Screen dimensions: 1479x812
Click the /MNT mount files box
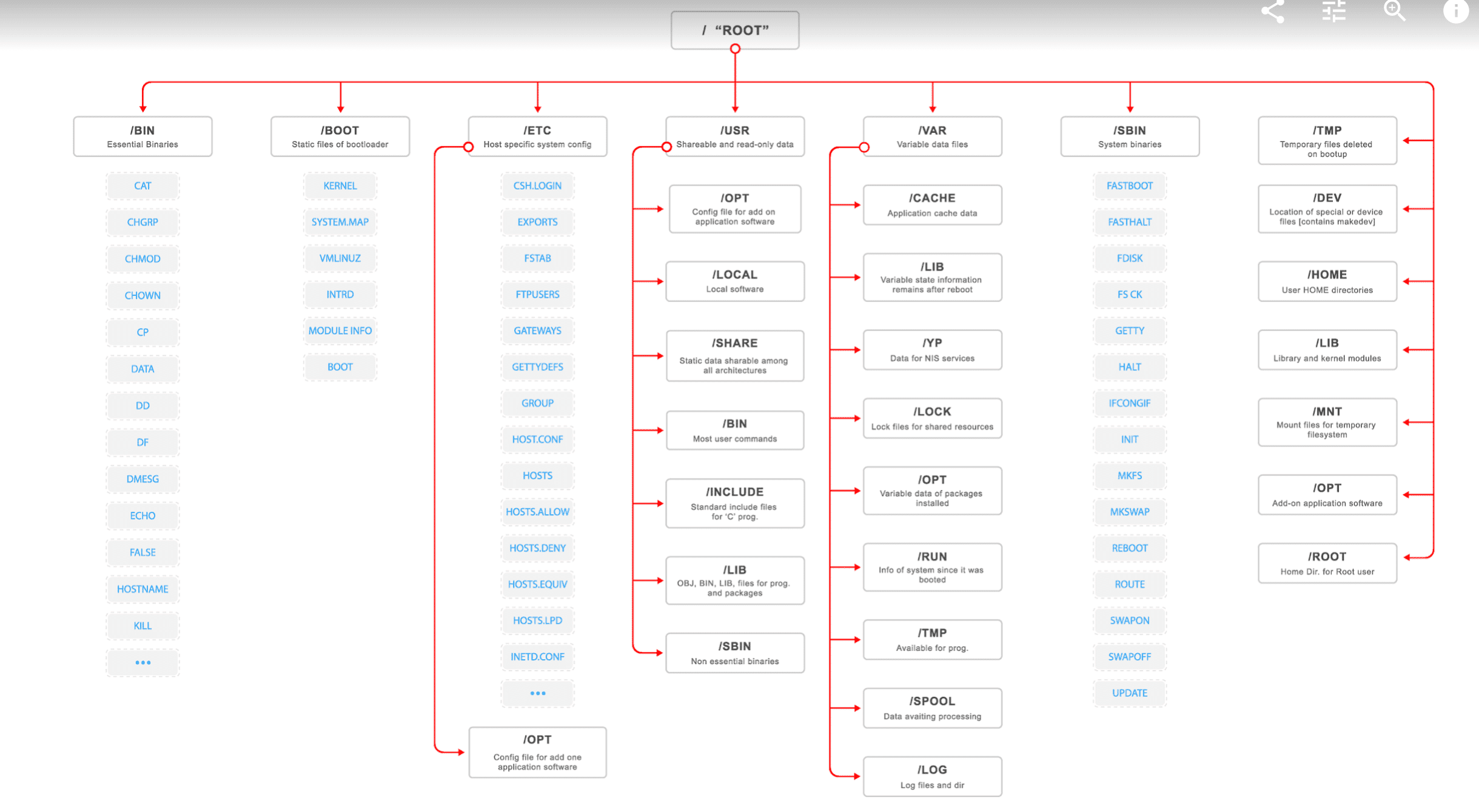1327,422
